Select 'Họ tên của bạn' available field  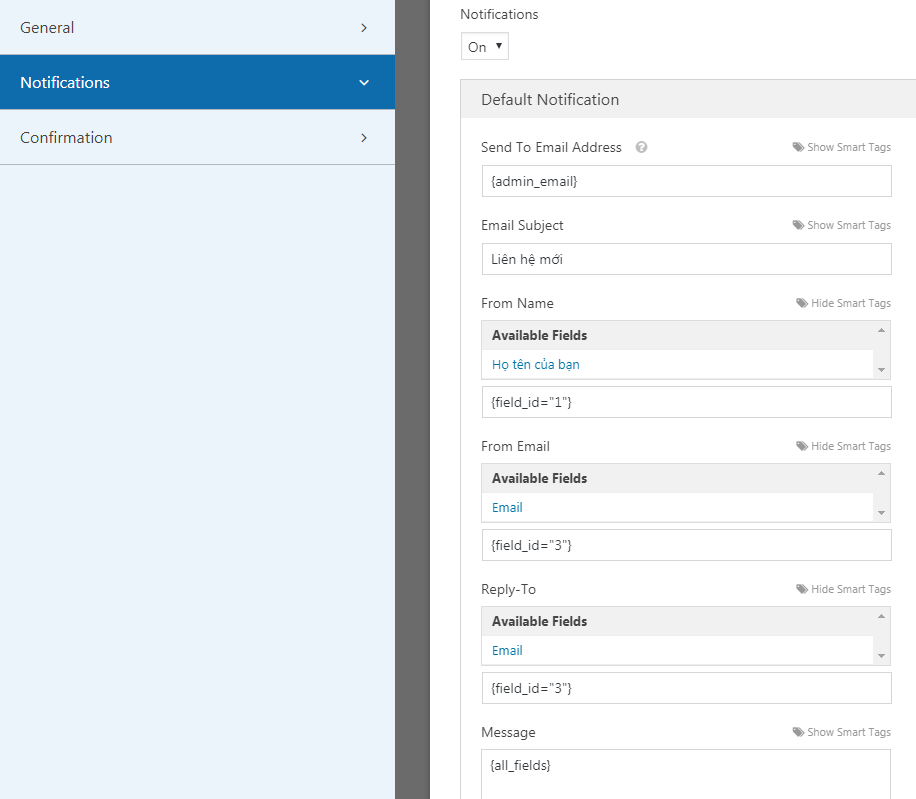pyautogui.click(x=536, y=364)
